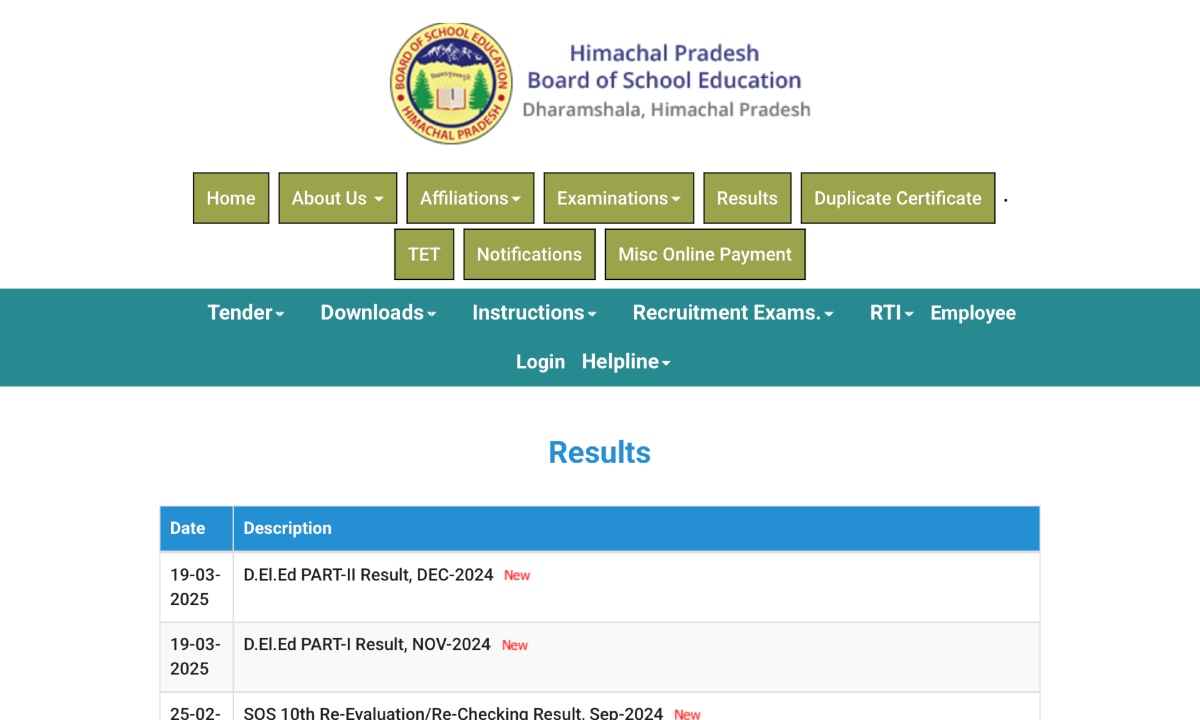Open the Downloads dropdown menu
Screen dimensions: 1200x720
tap(378, 313)
